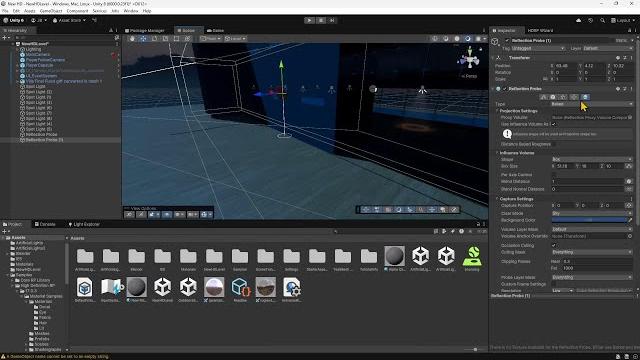Switch to the Package Manager tab

coord(144,31)
